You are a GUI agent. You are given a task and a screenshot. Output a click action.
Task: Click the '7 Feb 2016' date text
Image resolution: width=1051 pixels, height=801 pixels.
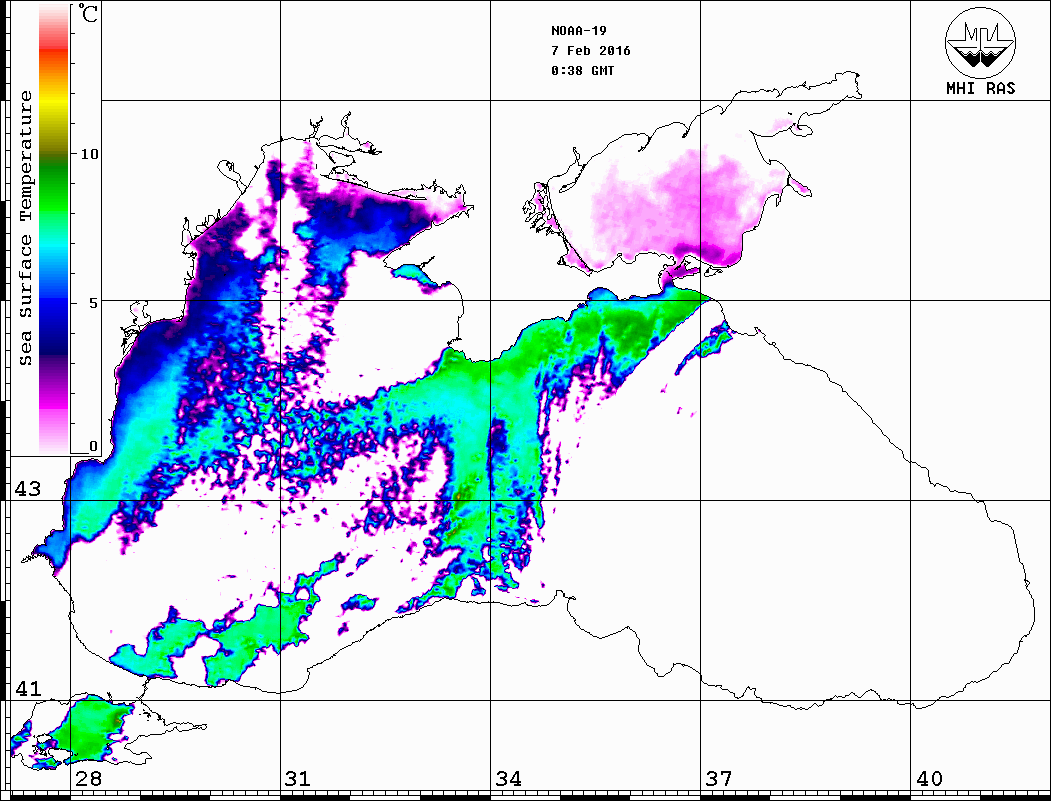591,51
